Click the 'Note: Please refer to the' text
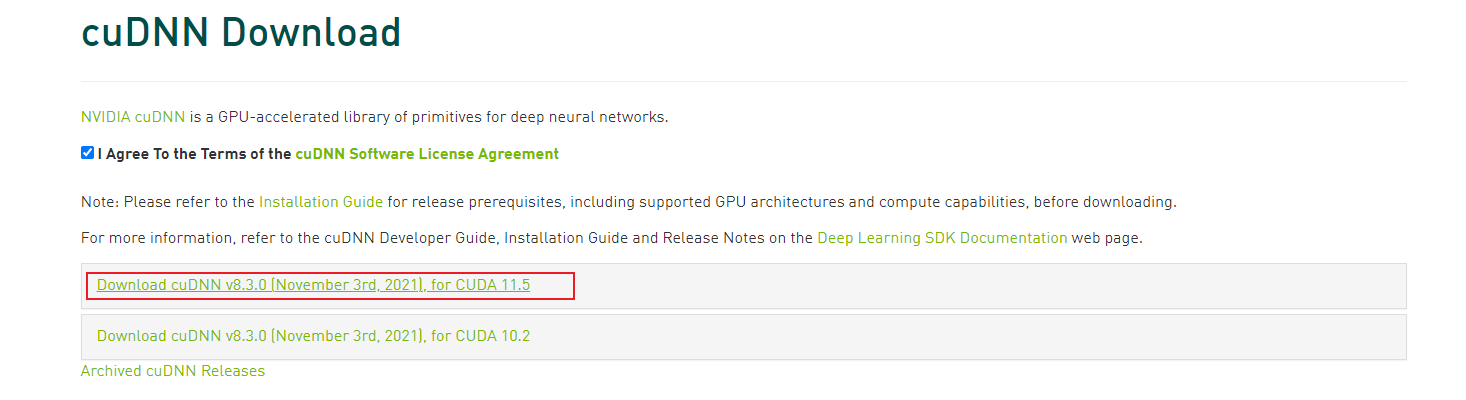1466x400 pixels. pos(168,202)
